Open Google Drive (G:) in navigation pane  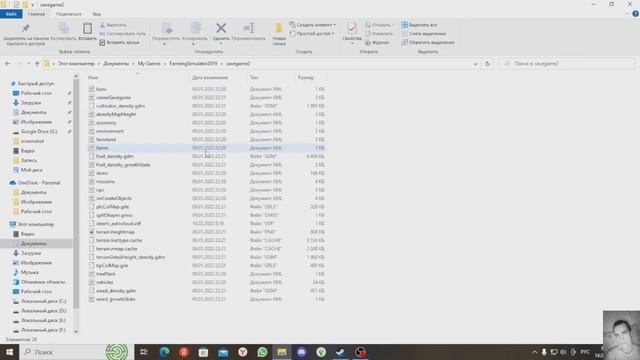[x=39, y=131]
